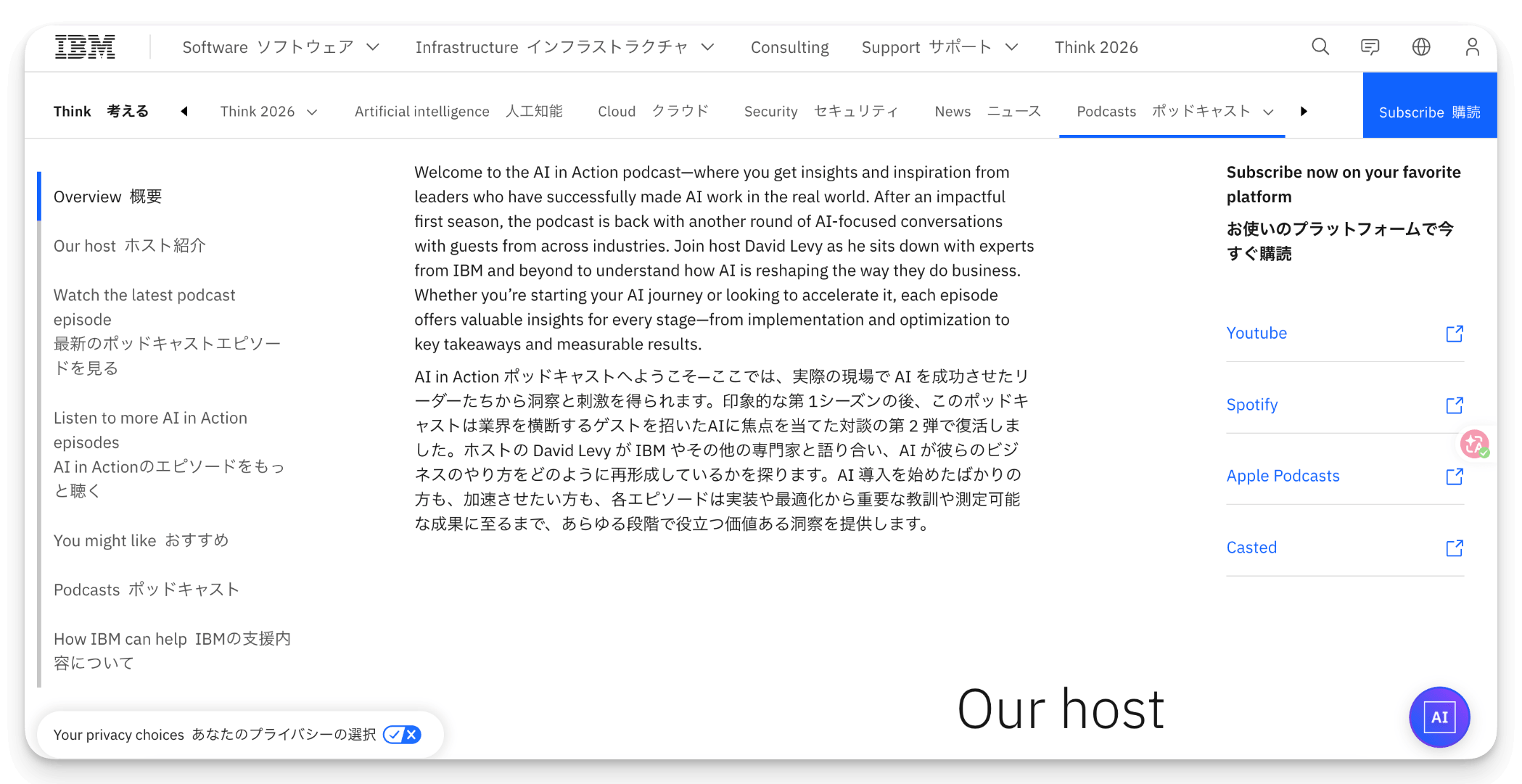The image size is (1522, 784).
Task: Click the Support top navigation label
Action: pos(926,47)
